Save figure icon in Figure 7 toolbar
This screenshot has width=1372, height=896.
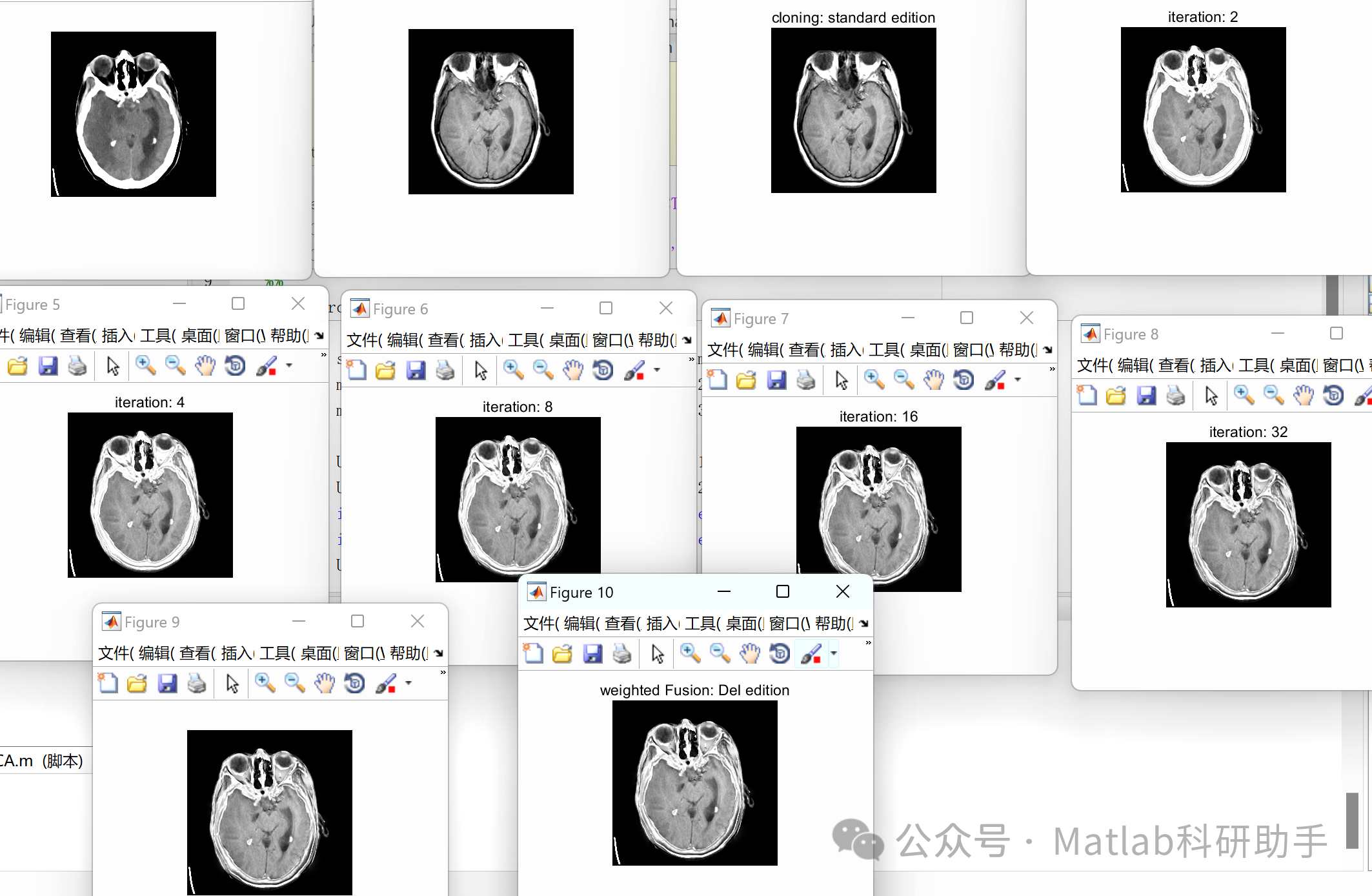pos(776,380)
